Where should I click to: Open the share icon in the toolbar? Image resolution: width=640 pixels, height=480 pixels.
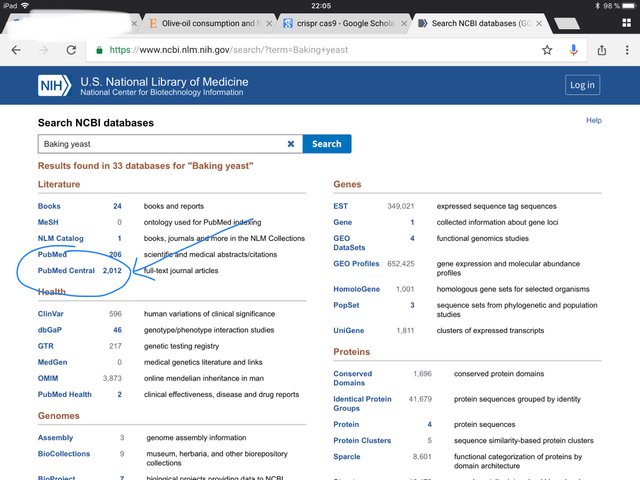click(x=602, y=50)
